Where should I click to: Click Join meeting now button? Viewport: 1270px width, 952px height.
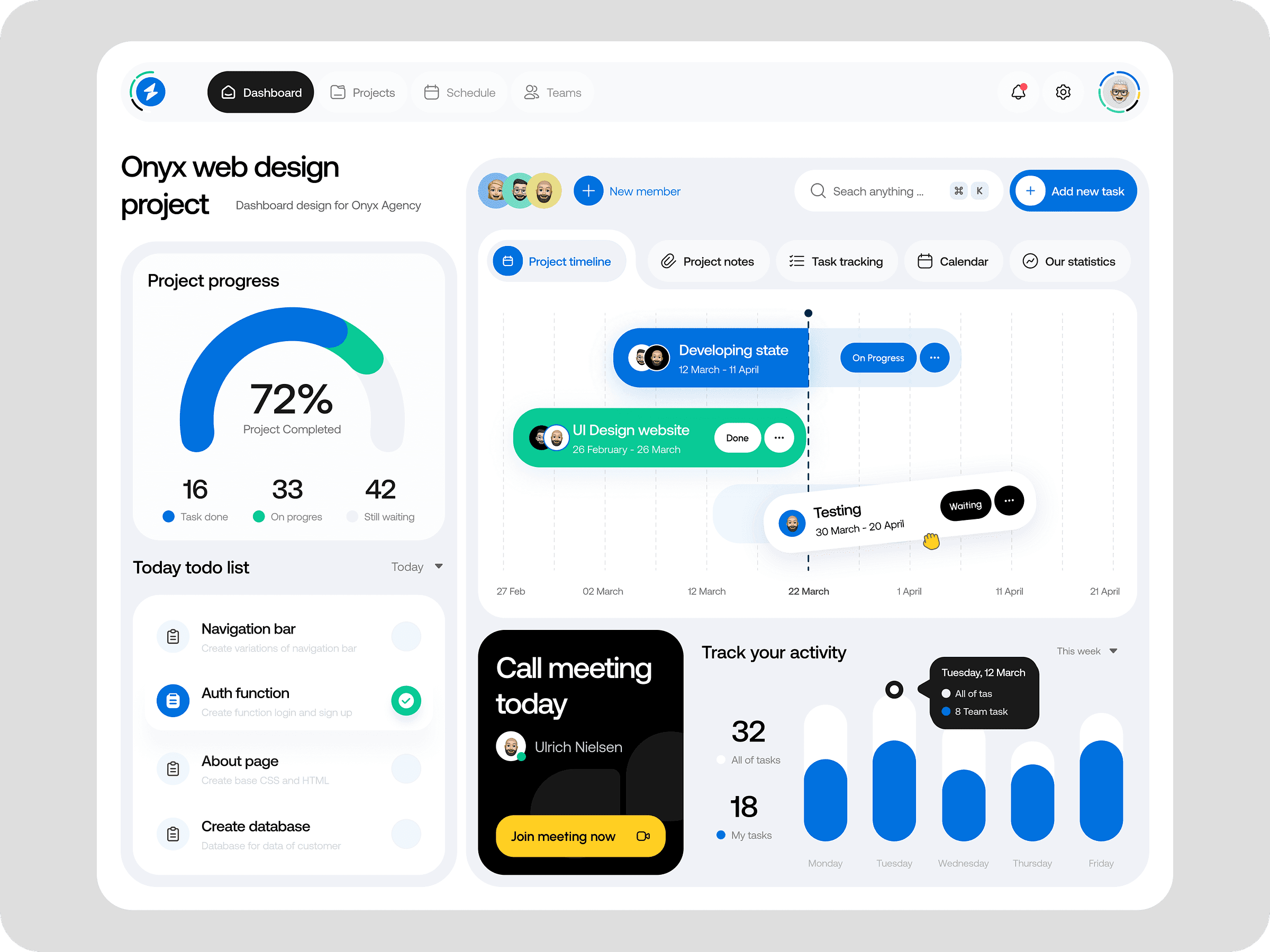(566, 836)
